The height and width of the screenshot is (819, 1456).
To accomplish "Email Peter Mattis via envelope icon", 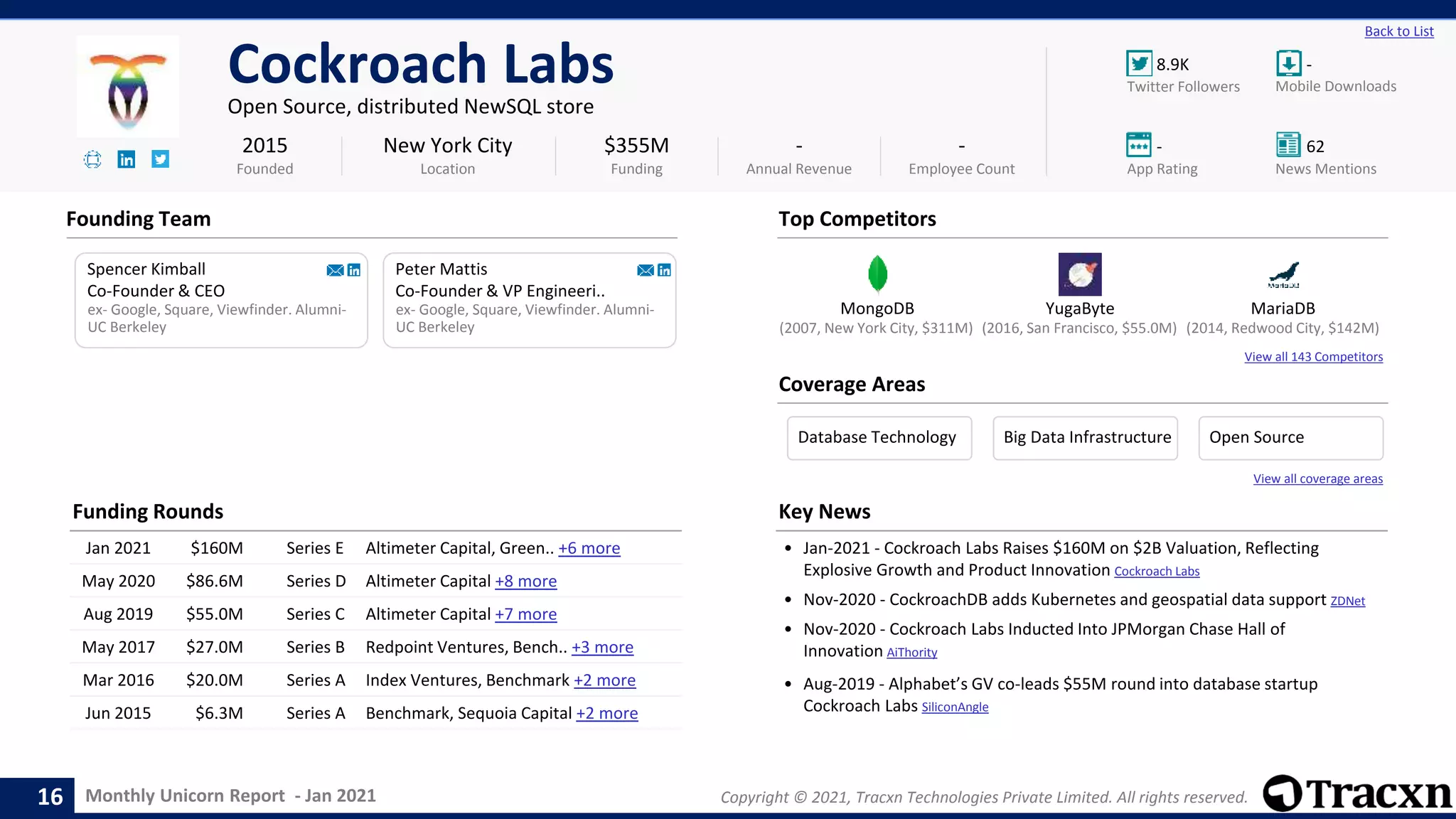I will coord(646,270).
